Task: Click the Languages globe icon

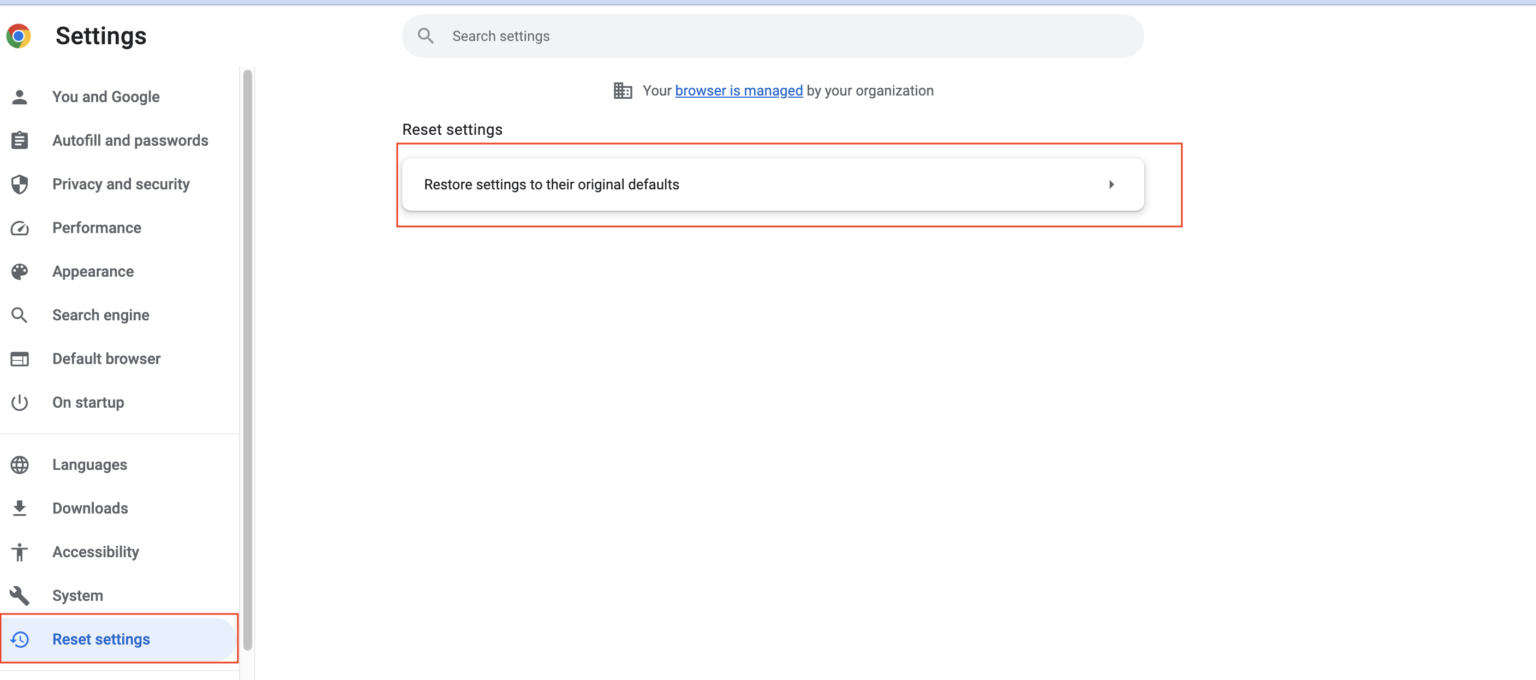Action: [19, 465]
